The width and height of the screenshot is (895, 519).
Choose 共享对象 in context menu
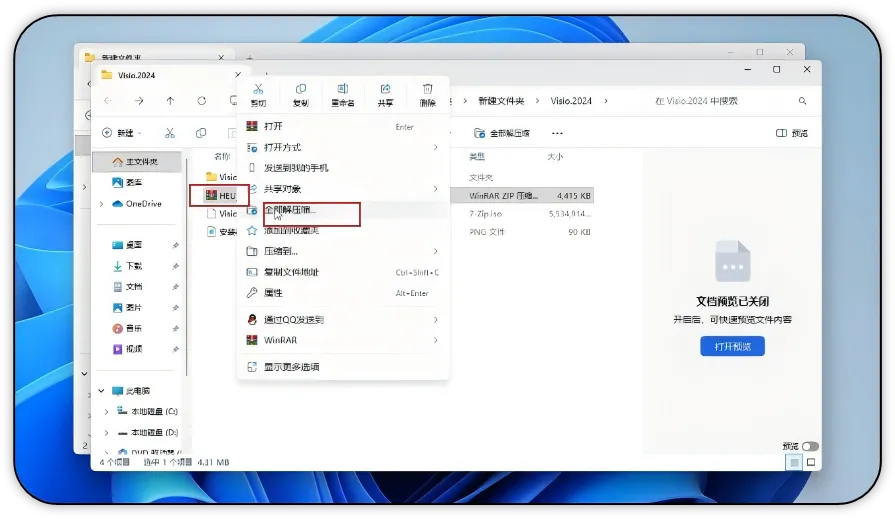click(x=342, y=189)
